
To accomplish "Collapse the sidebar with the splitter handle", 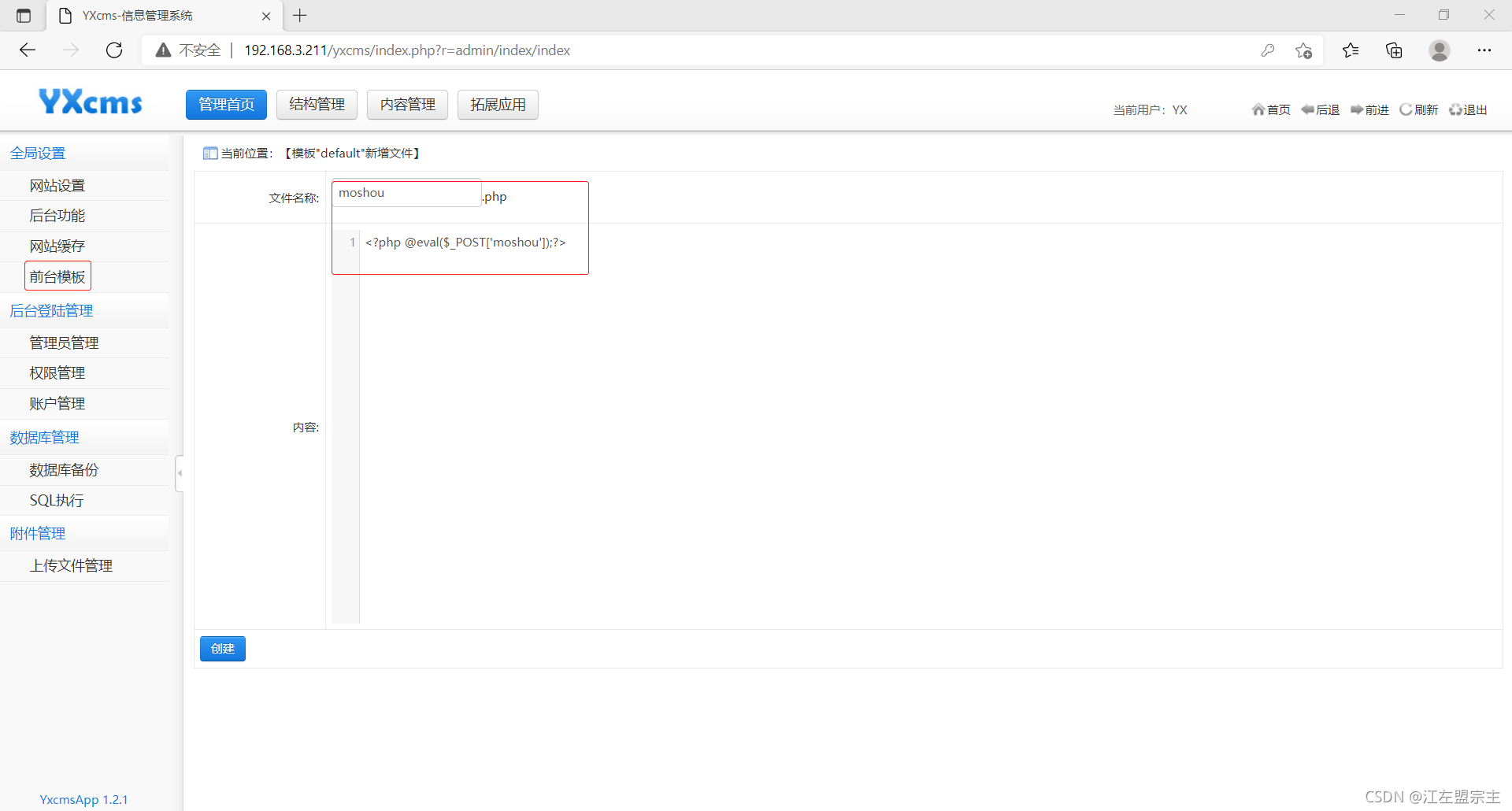I will [180, 473].
